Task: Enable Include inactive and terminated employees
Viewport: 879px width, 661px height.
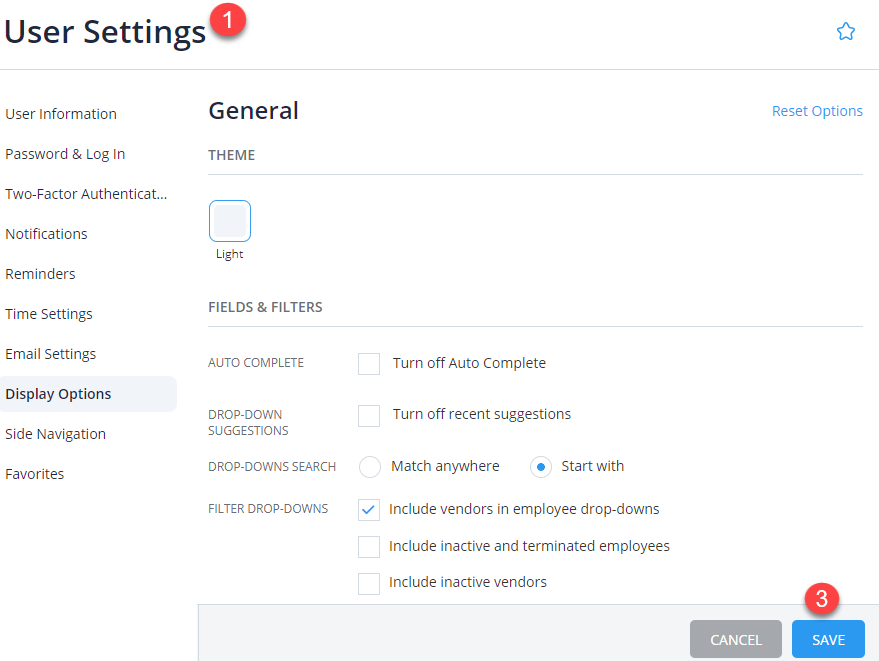Action: [368, 546]
